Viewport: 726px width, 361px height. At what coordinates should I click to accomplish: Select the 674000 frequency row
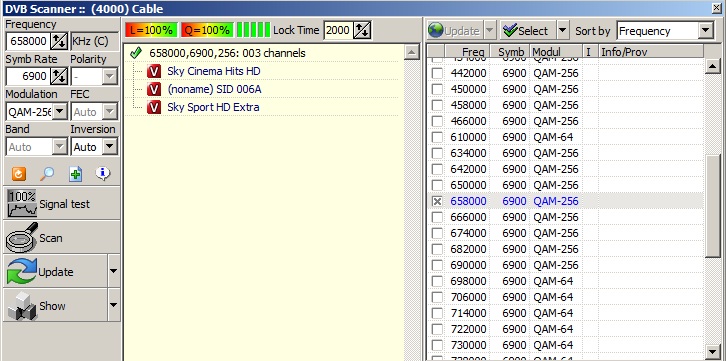pyautogui.click(x=564, y=233)
